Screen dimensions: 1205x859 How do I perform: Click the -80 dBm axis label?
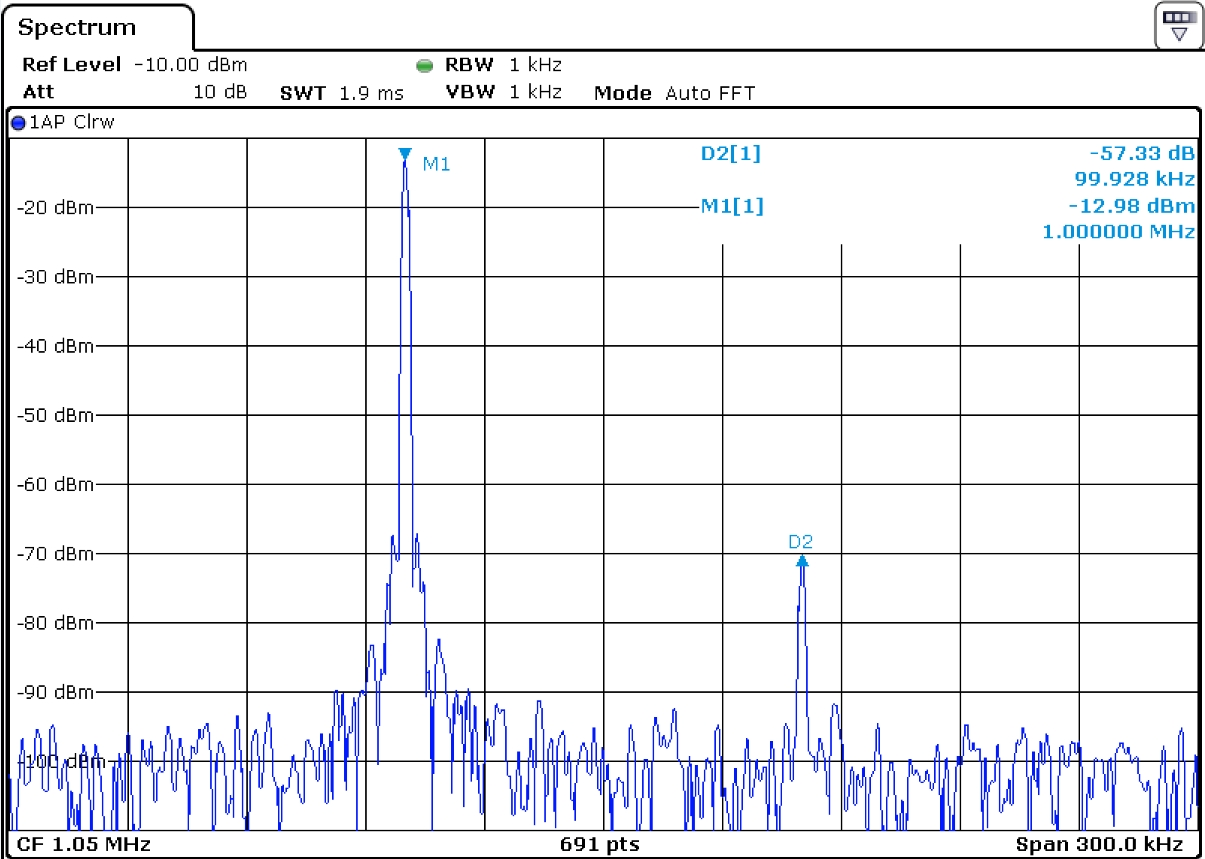pos(55,623)
